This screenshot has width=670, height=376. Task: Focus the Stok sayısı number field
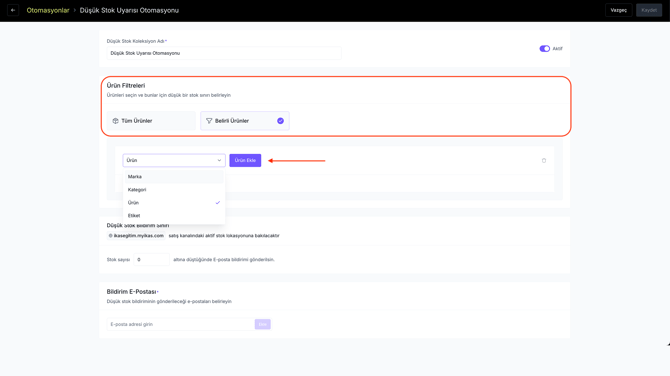pos(151,259)
